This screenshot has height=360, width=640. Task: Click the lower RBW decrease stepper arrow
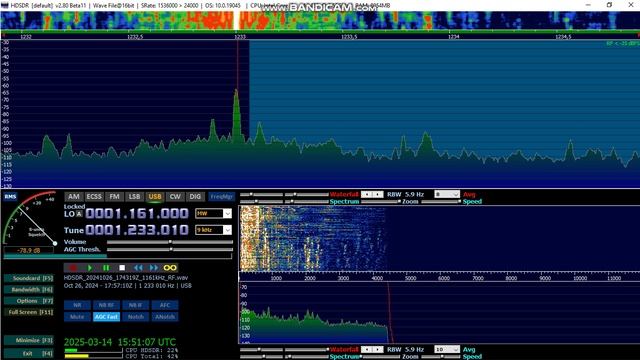tap(367, 349)
